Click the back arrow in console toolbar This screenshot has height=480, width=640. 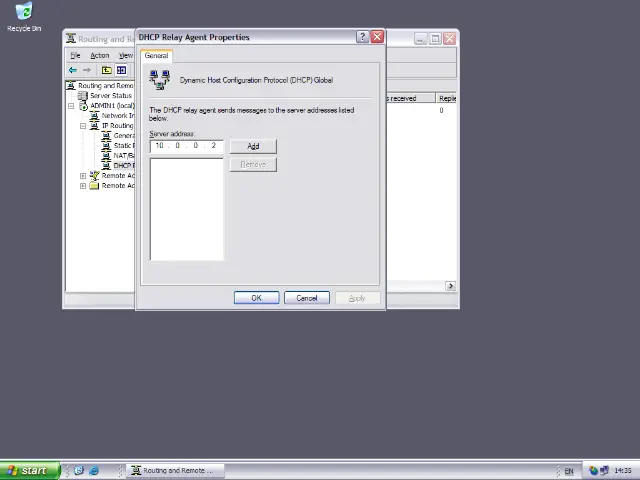(x=73, y=70)
